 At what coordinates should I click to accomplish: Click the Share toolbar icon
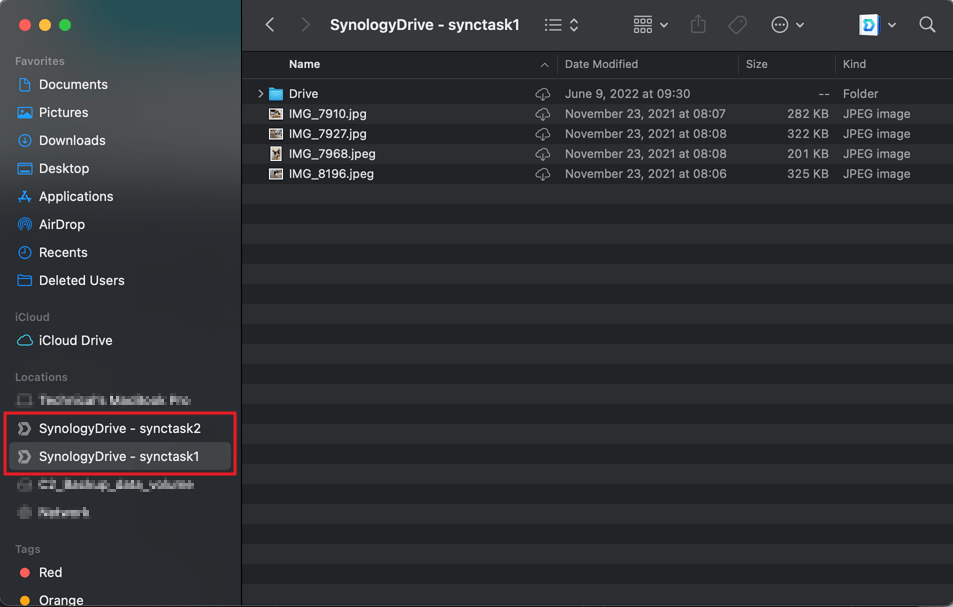(698, 25)
